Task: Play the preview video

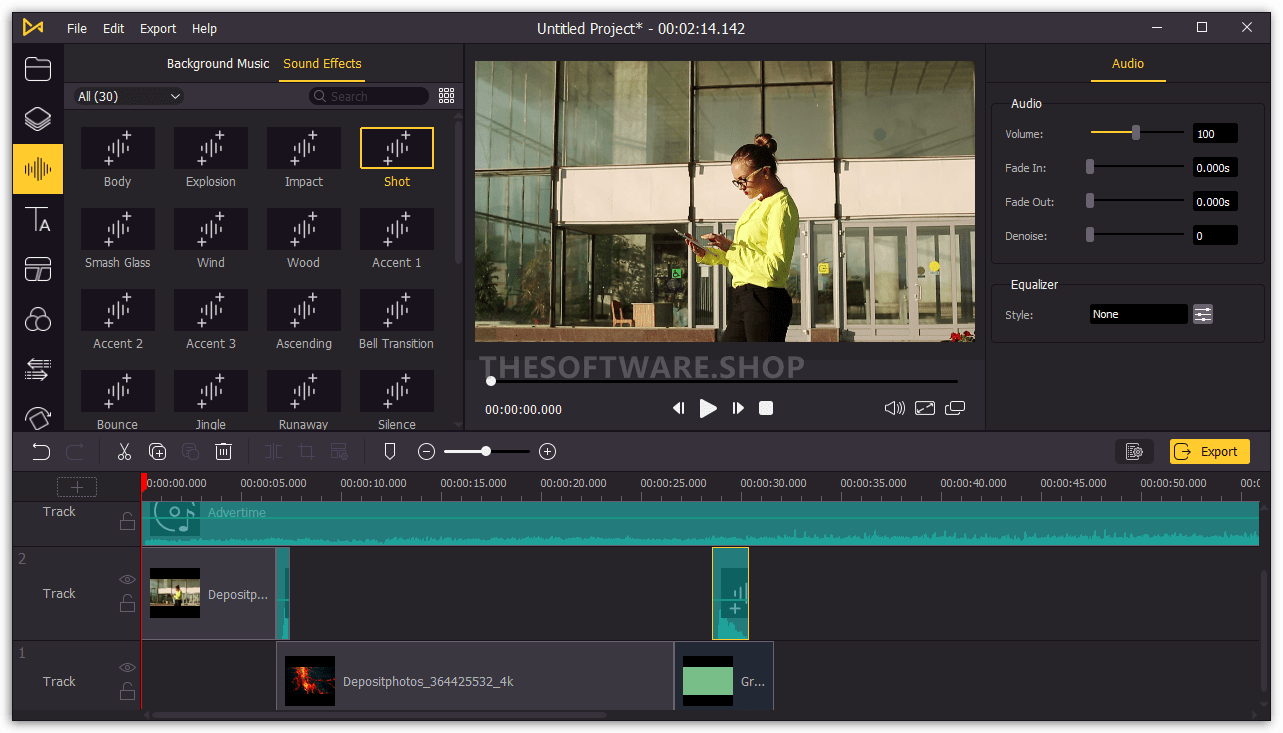Action: (x=708, y=408)
